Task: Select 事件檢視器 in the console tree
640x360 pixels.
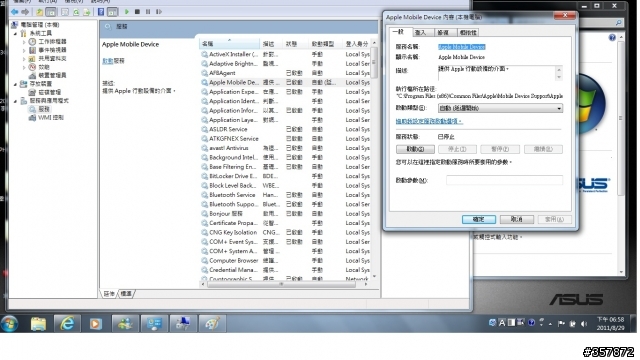Action: [x=52, y=50]
